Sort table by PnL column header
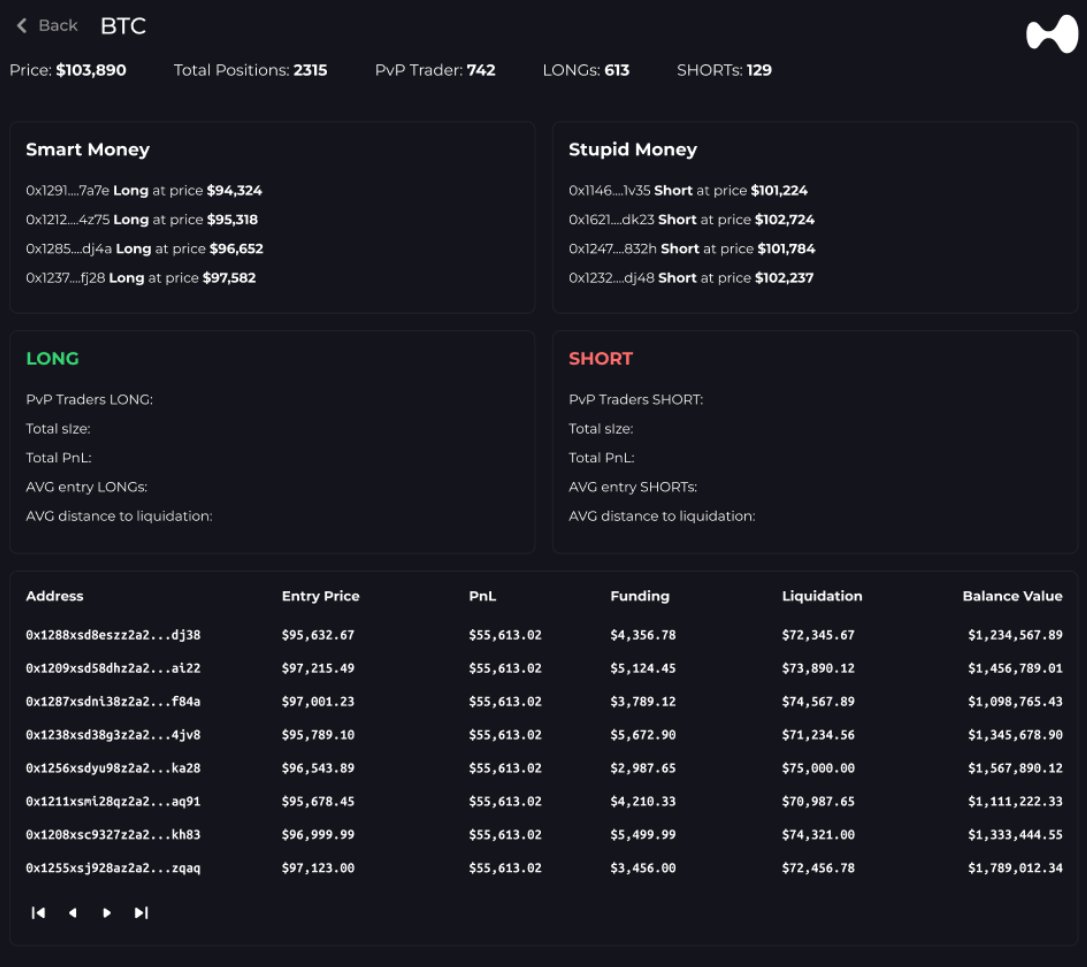The height and width of the screenshot is (967, 1087). tap(482, 596)
